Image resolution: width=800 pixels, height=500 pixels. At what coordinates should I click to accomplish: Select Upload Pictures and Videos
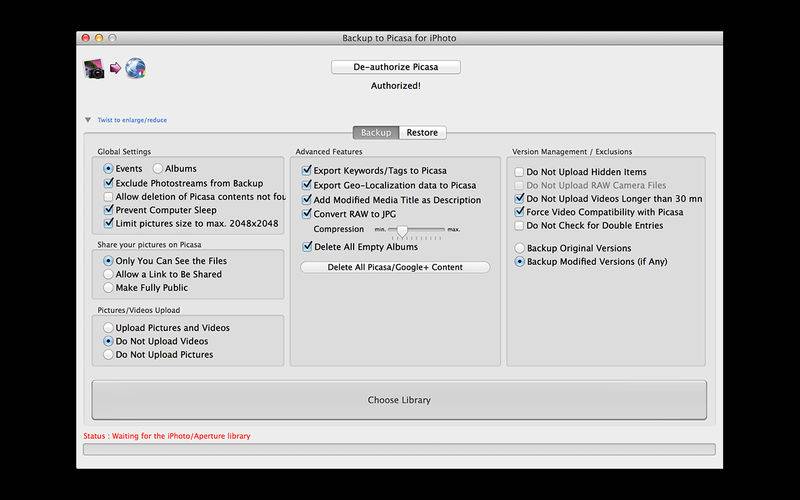point(109,328)
